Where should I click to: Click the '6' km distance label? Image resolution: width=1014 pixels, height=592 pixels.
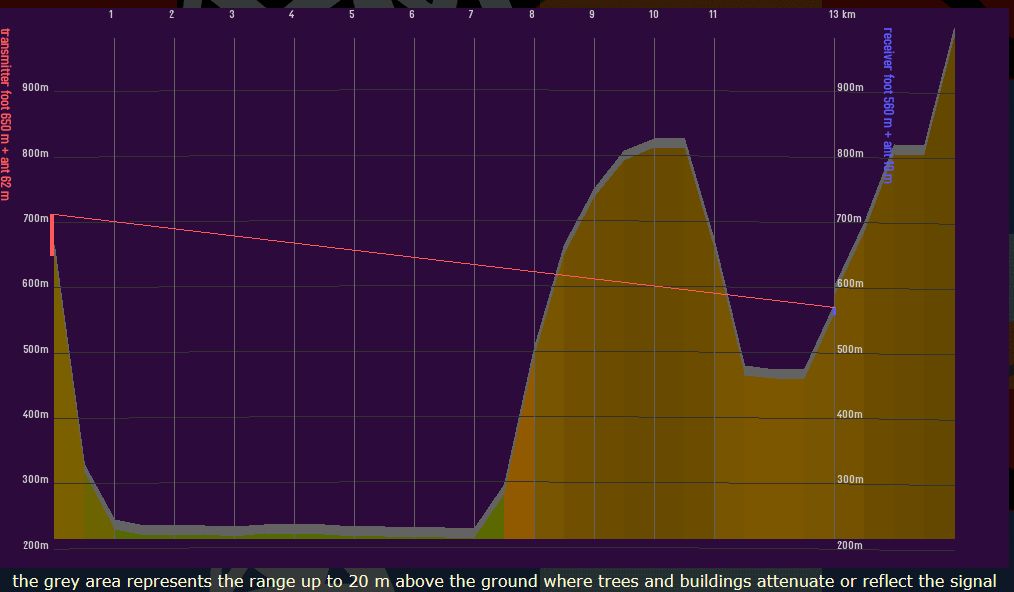pos(411,14)
